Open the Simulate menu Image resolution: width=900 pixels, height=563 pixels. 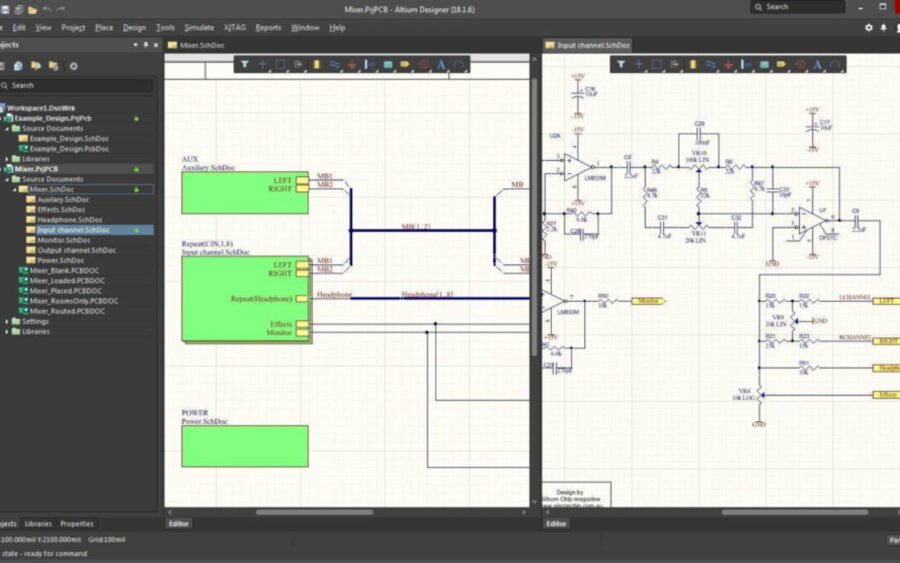pos(199,28)
